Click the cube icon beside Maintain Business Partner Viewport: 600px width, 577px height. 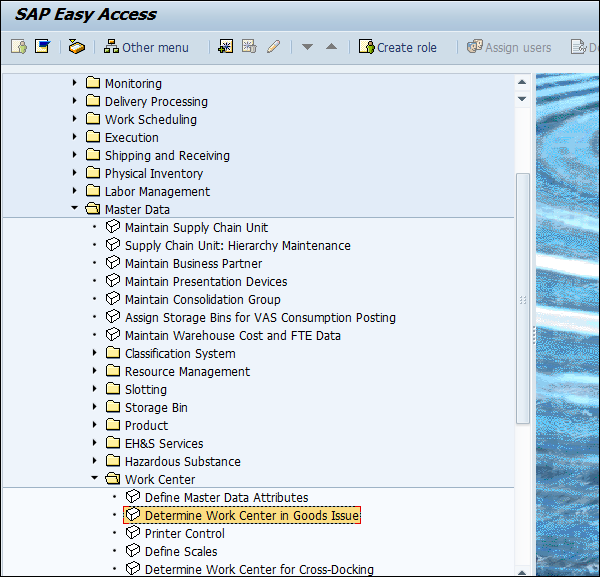[113, 263]
